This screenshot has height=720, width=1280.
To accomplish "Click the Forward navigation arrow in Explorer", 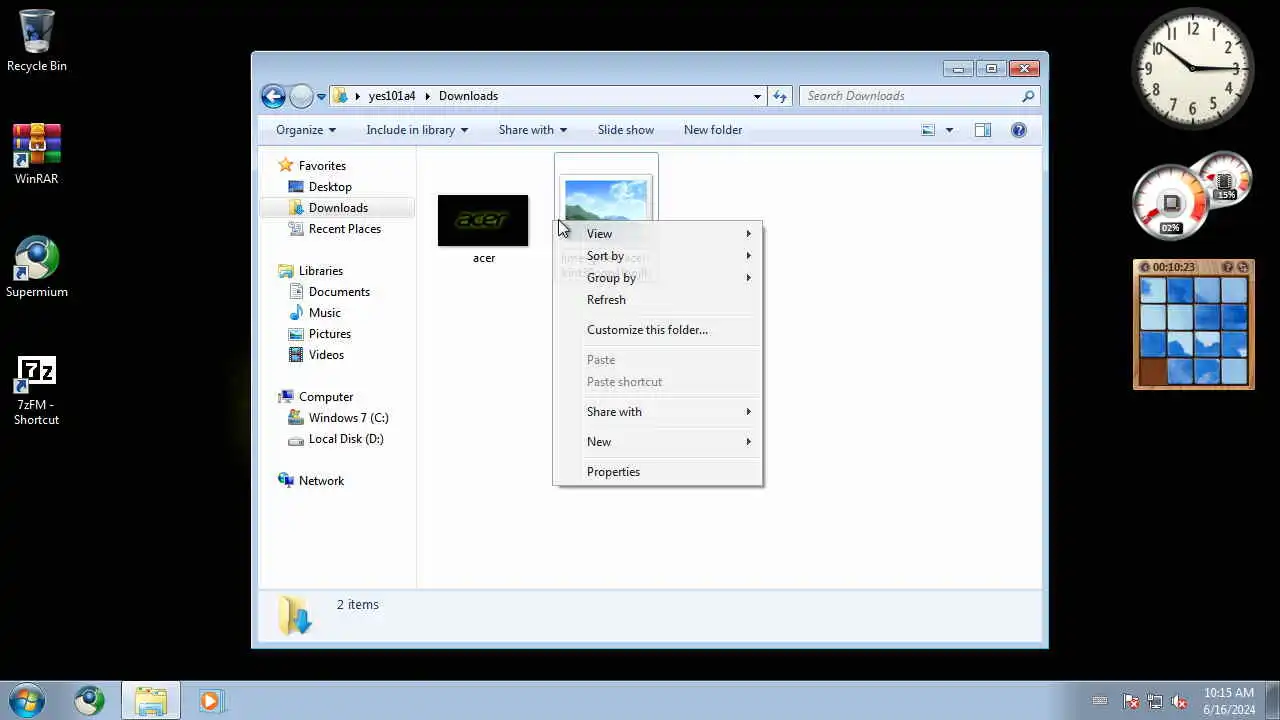I will click(x=301, y=96).
